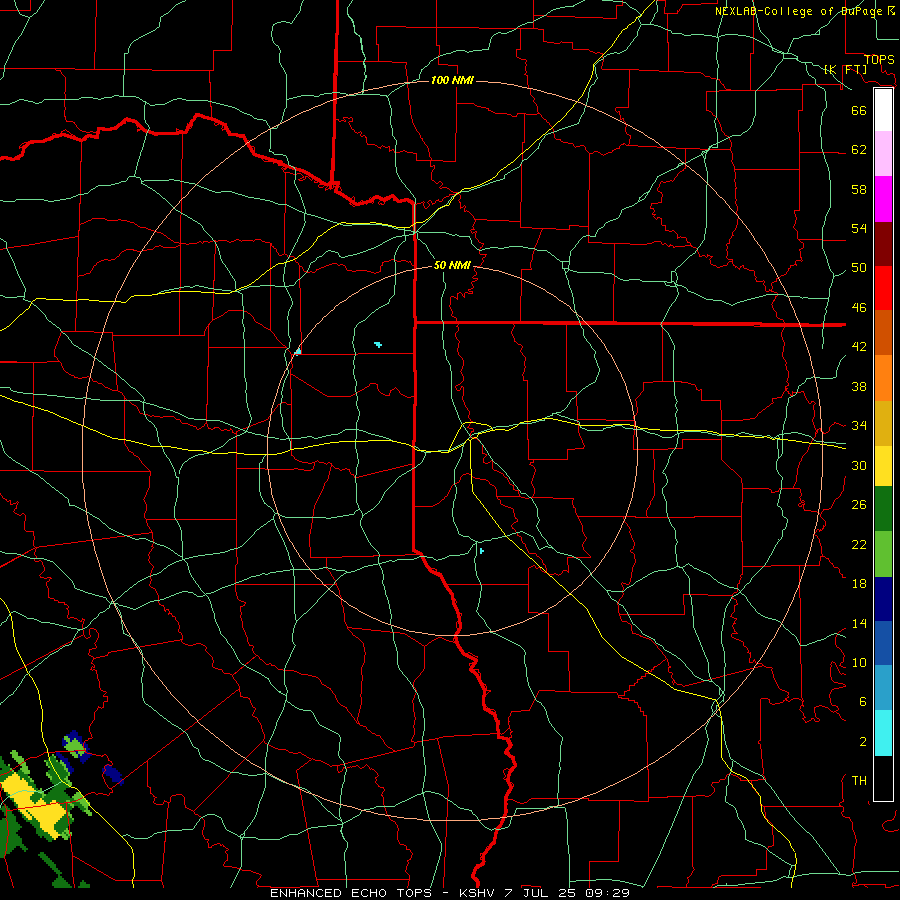The image size is (900, 900).
Task: Click the "K FT" units label
Action: (845, 69)
